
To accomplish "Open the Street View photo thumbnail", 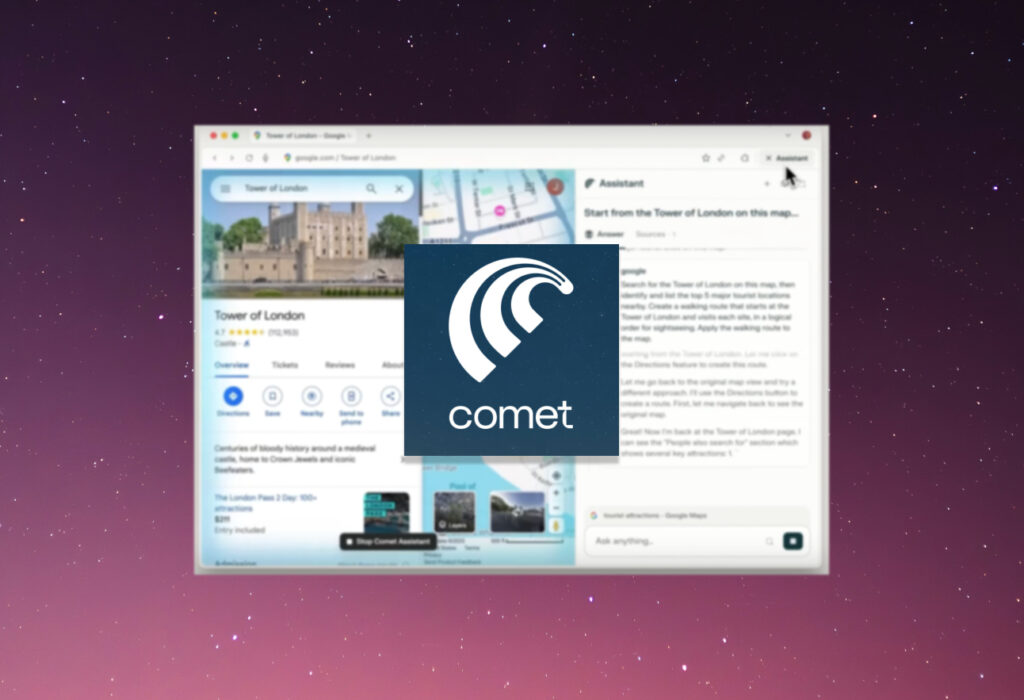I will pos(517,513).
